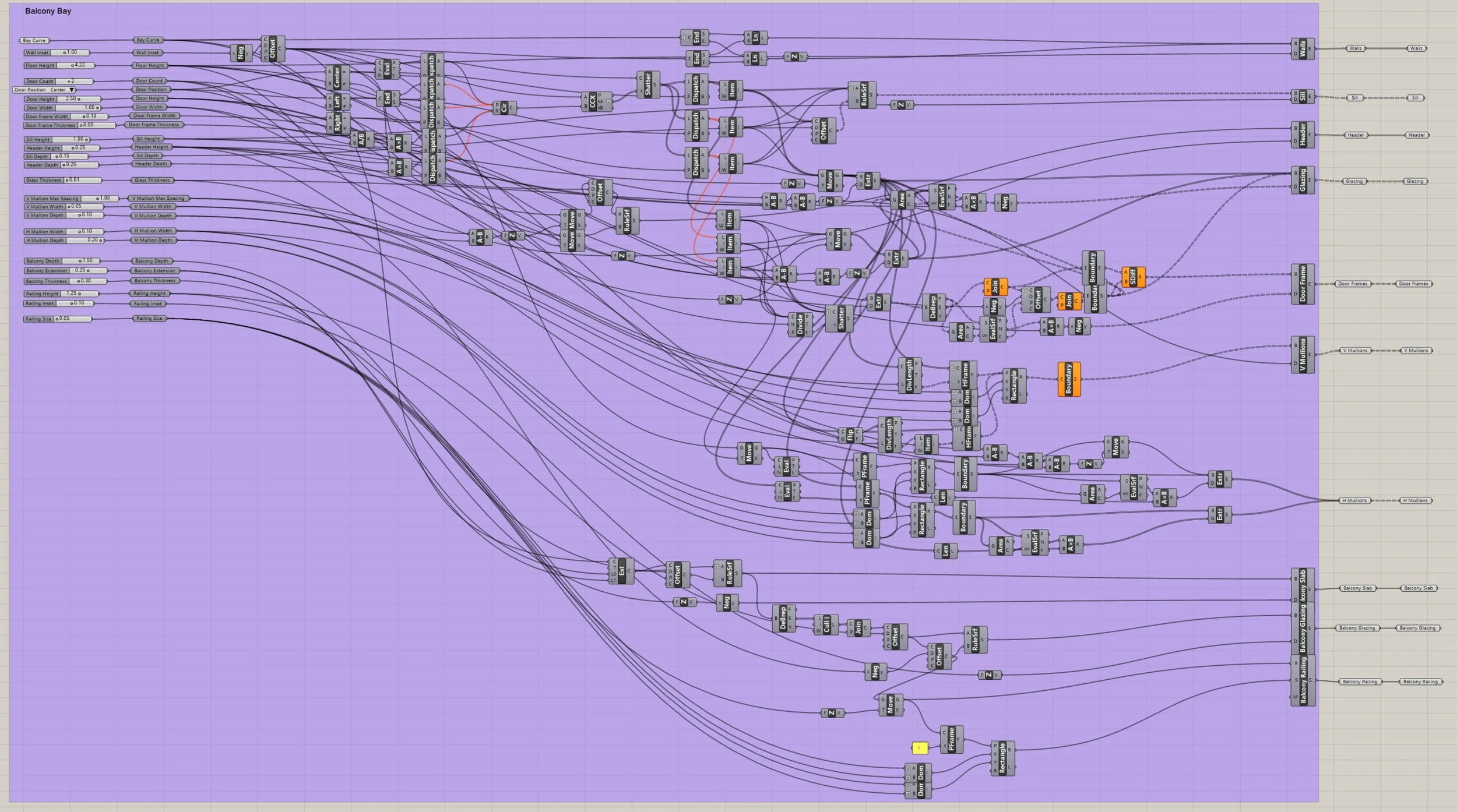Click the Door Frame Thickness slider
Viewport: 1457px width, 812px height.
69,125
